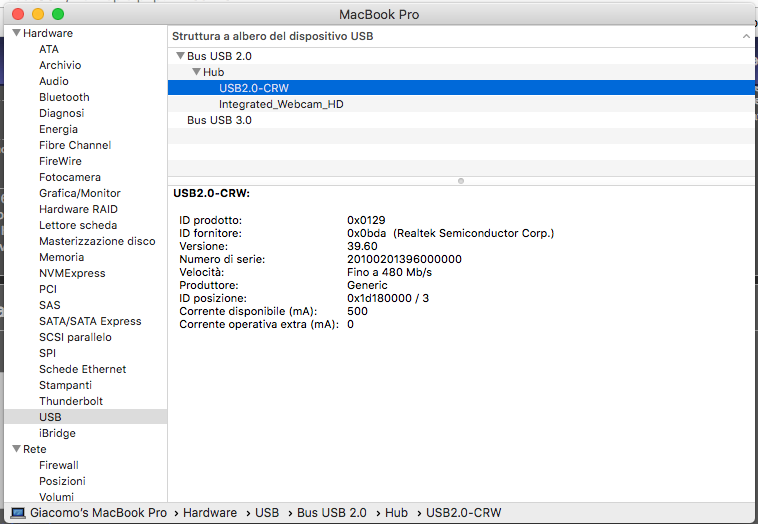The image size is (758, 524).
Task: Click the Struttura a albero column header
Action: point(272,36)
